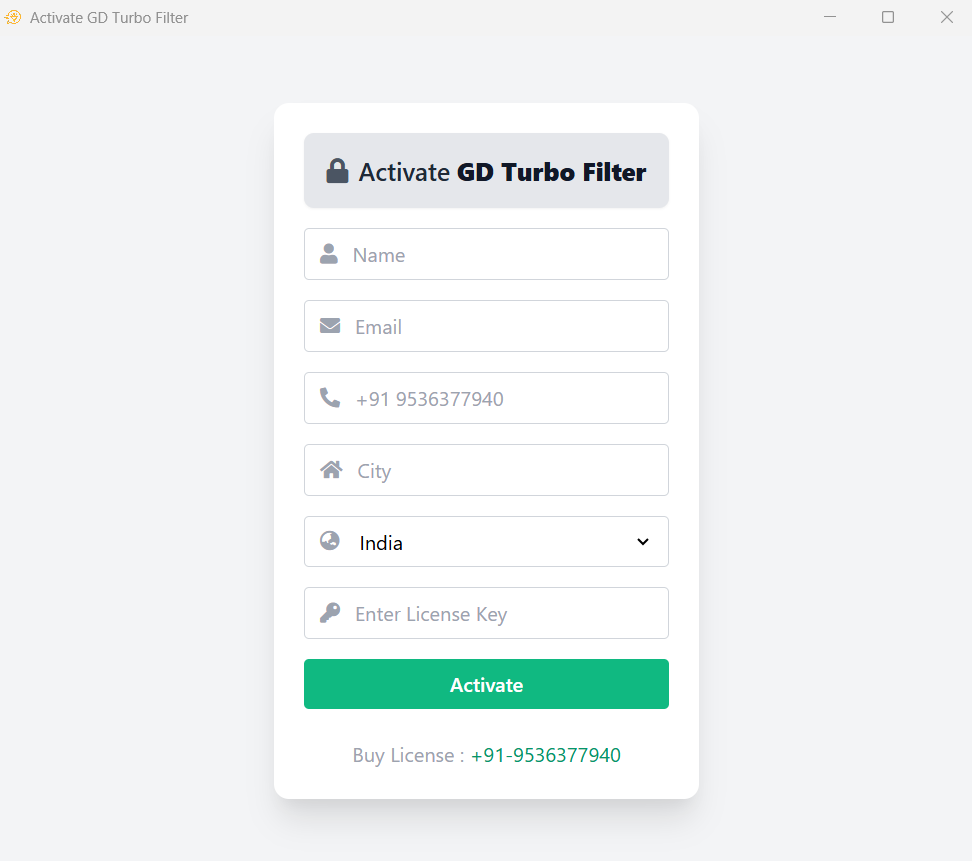Click the key icon beside License Key
The width and height of the screenshot is (972, 861).
pos(330,613)
